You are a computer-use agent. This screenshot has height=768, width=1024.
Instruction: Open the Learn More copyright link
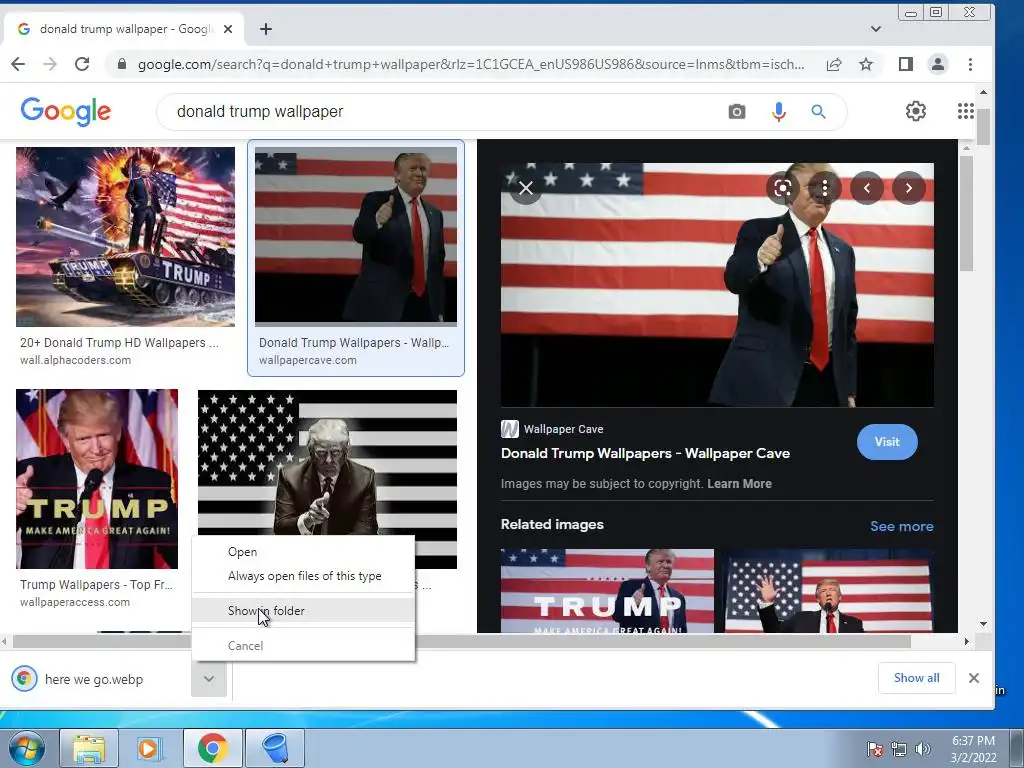tap(739, 484)
